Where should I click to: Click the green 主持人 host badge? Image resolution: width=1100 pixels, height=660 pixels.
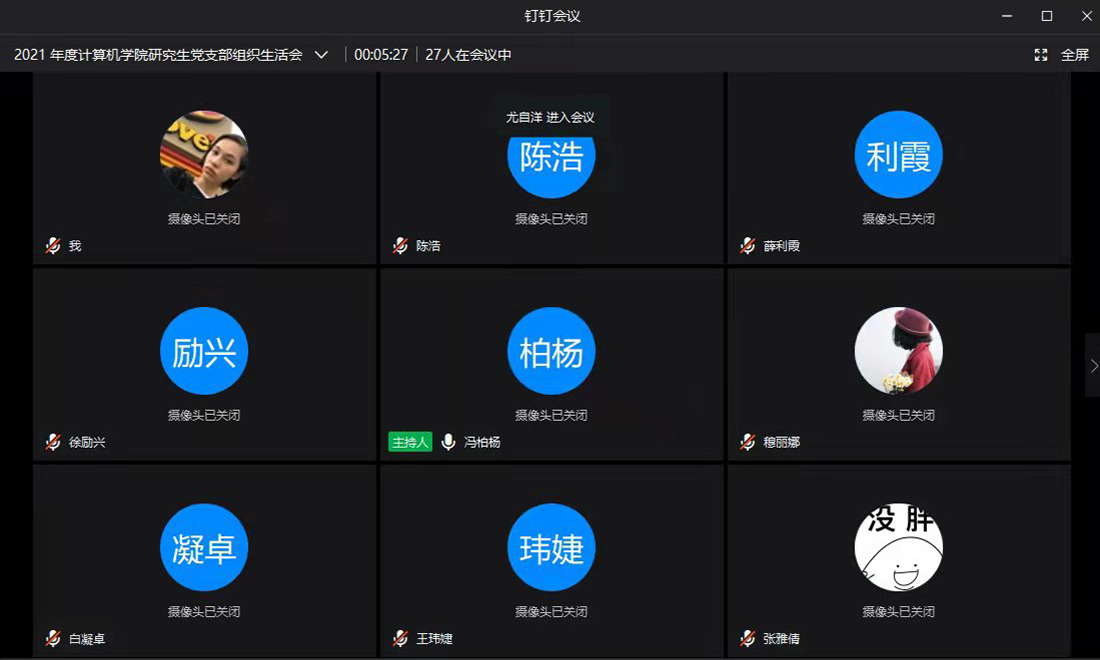410,442
